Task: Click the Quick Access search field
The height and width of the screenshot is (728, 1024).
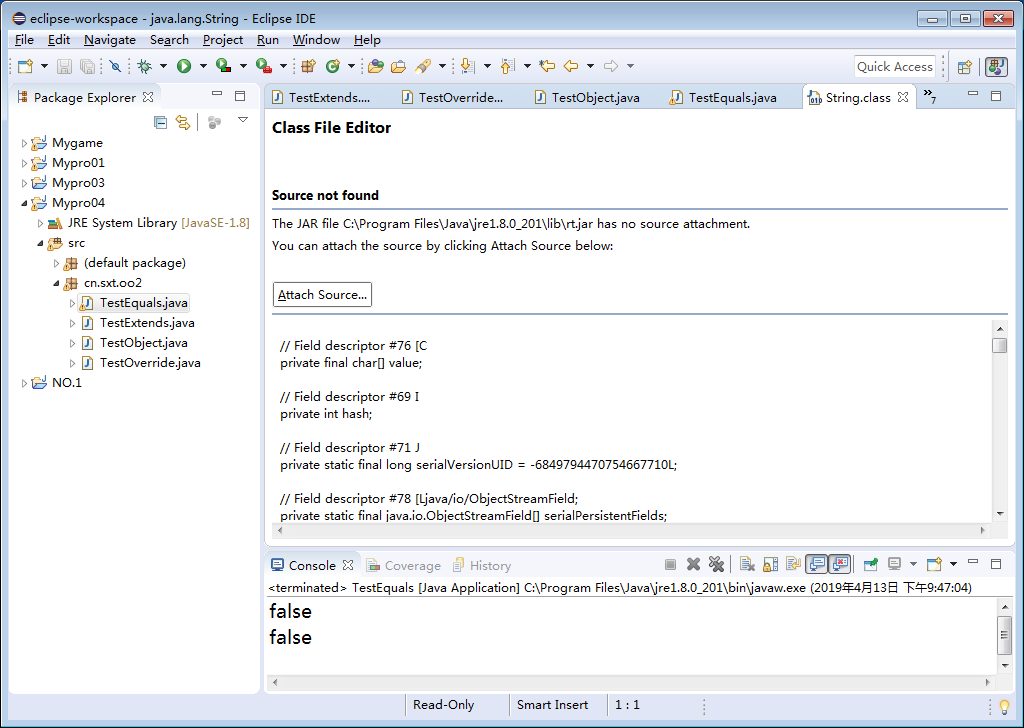Action: [895, 67]
